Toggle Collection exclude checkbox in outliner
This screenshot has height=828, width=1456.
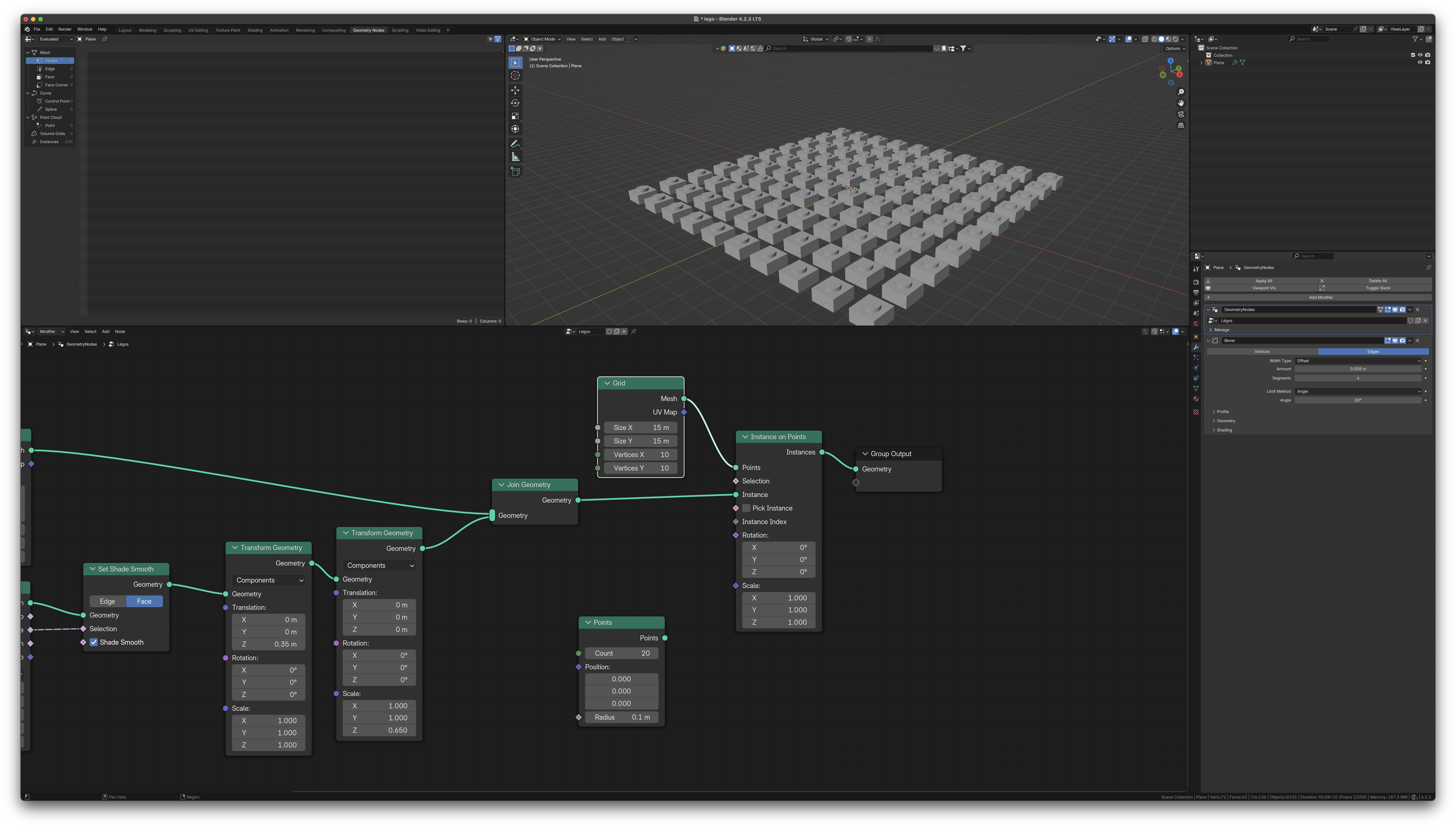pyautogui.click(x=1413, y=55)
